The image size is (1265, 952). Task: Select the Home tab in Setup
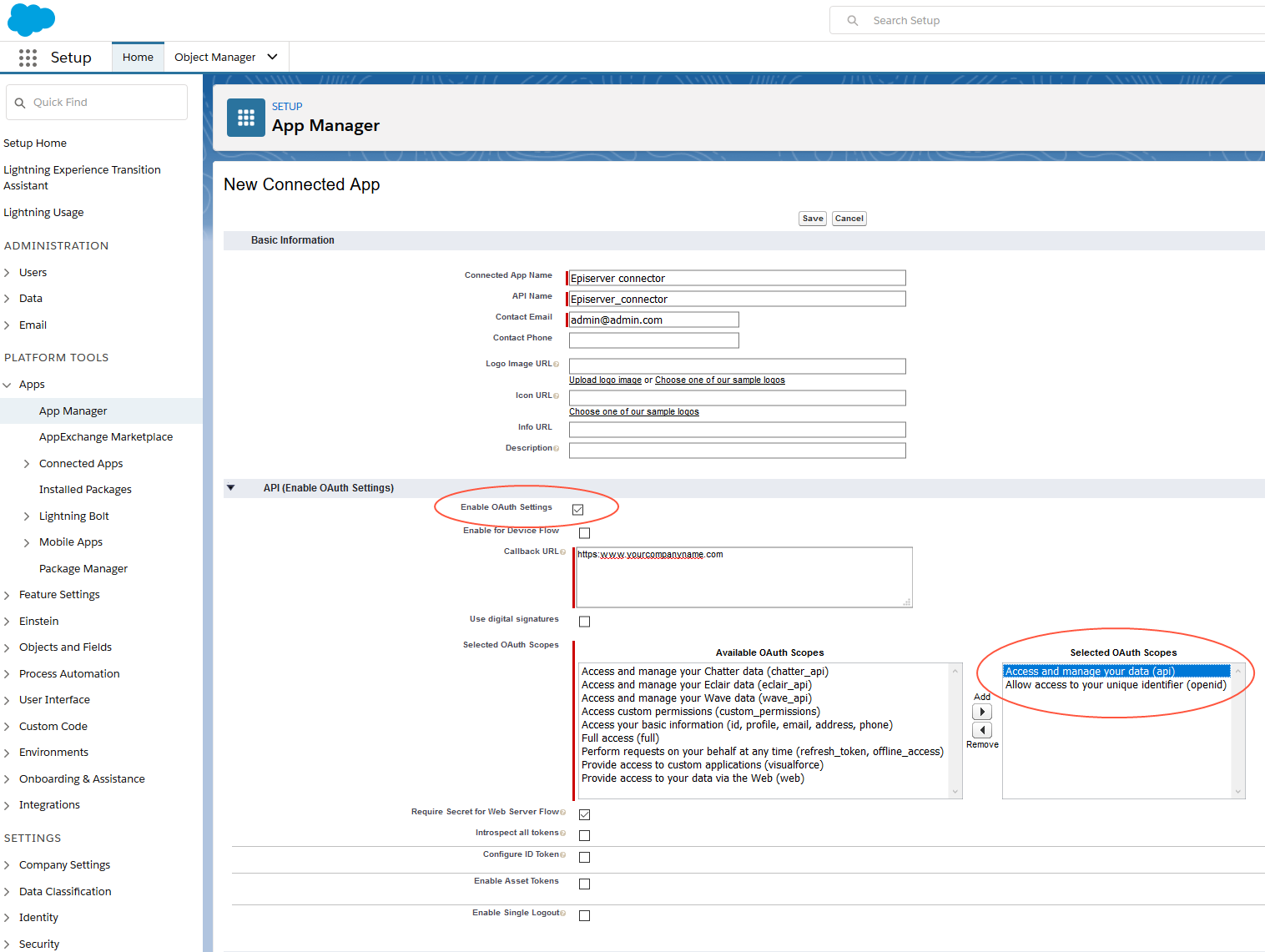click(137, 56)
